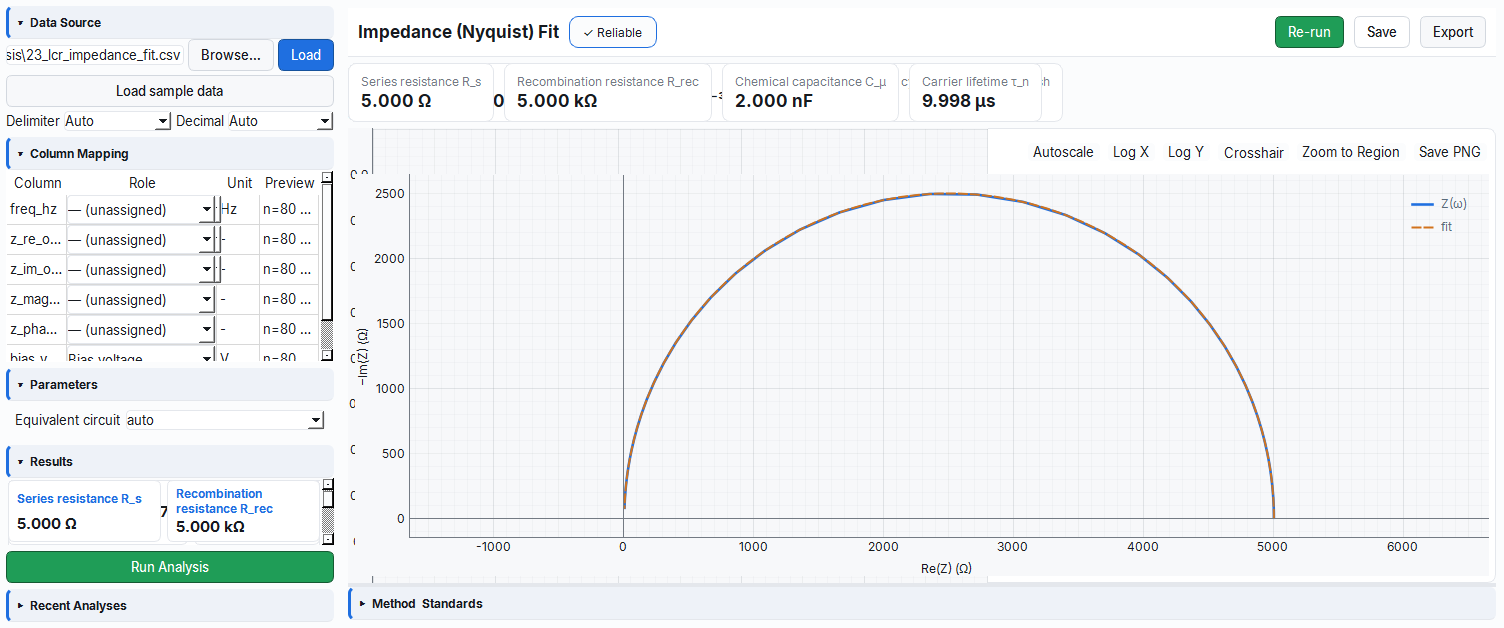The width and height of the screenshot is (1504, 628).
Task: Toggle Log Y axis
Action: [1186, 152]
